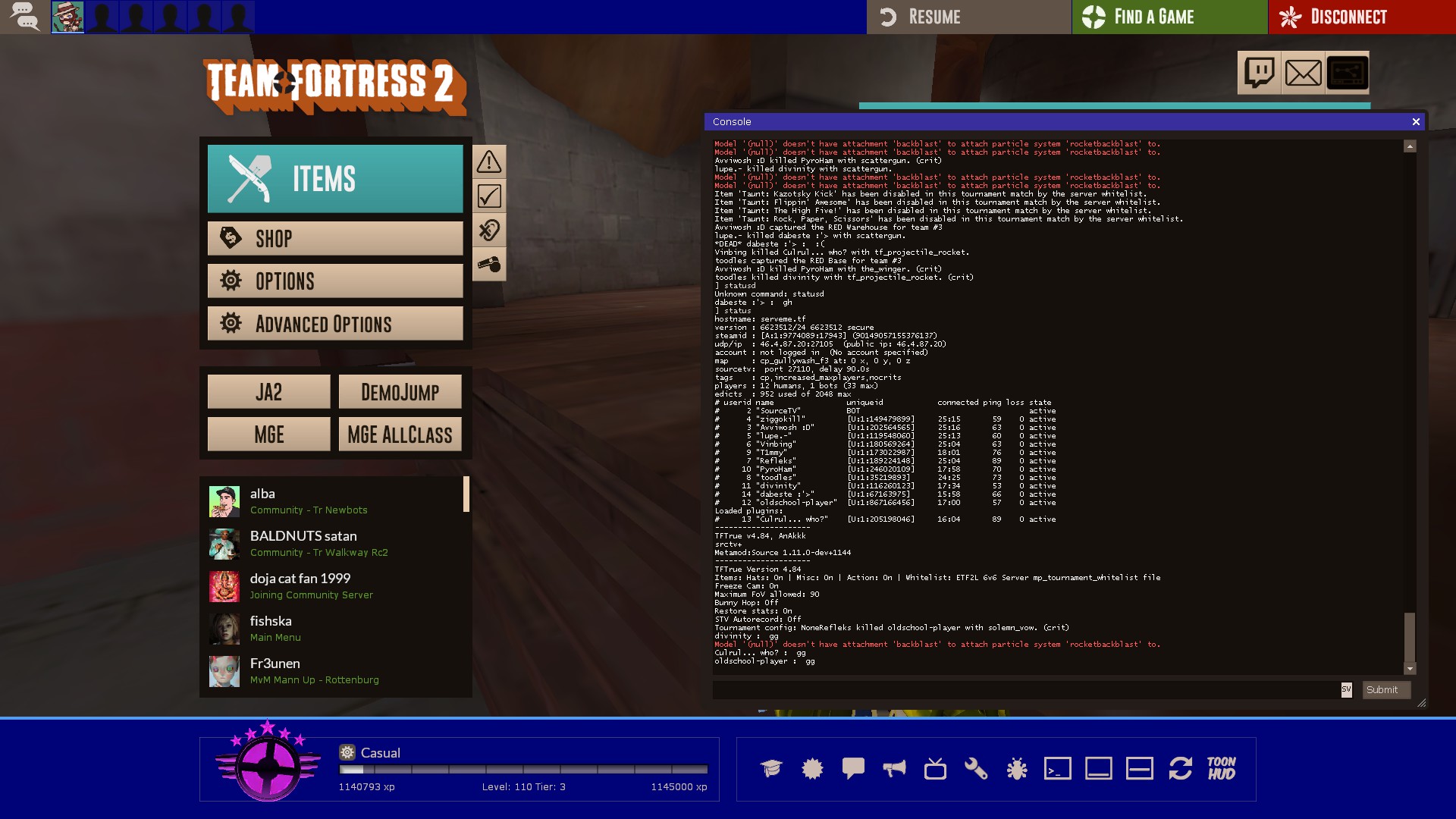
Task: Click the friends list scrollbar handle
Action: [466, 494]
